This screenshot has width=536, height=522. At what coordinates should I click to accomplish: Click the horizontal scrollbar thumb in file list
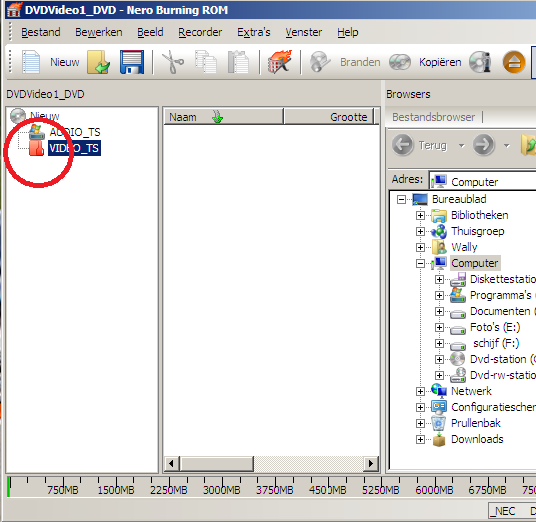click(216, 464)
